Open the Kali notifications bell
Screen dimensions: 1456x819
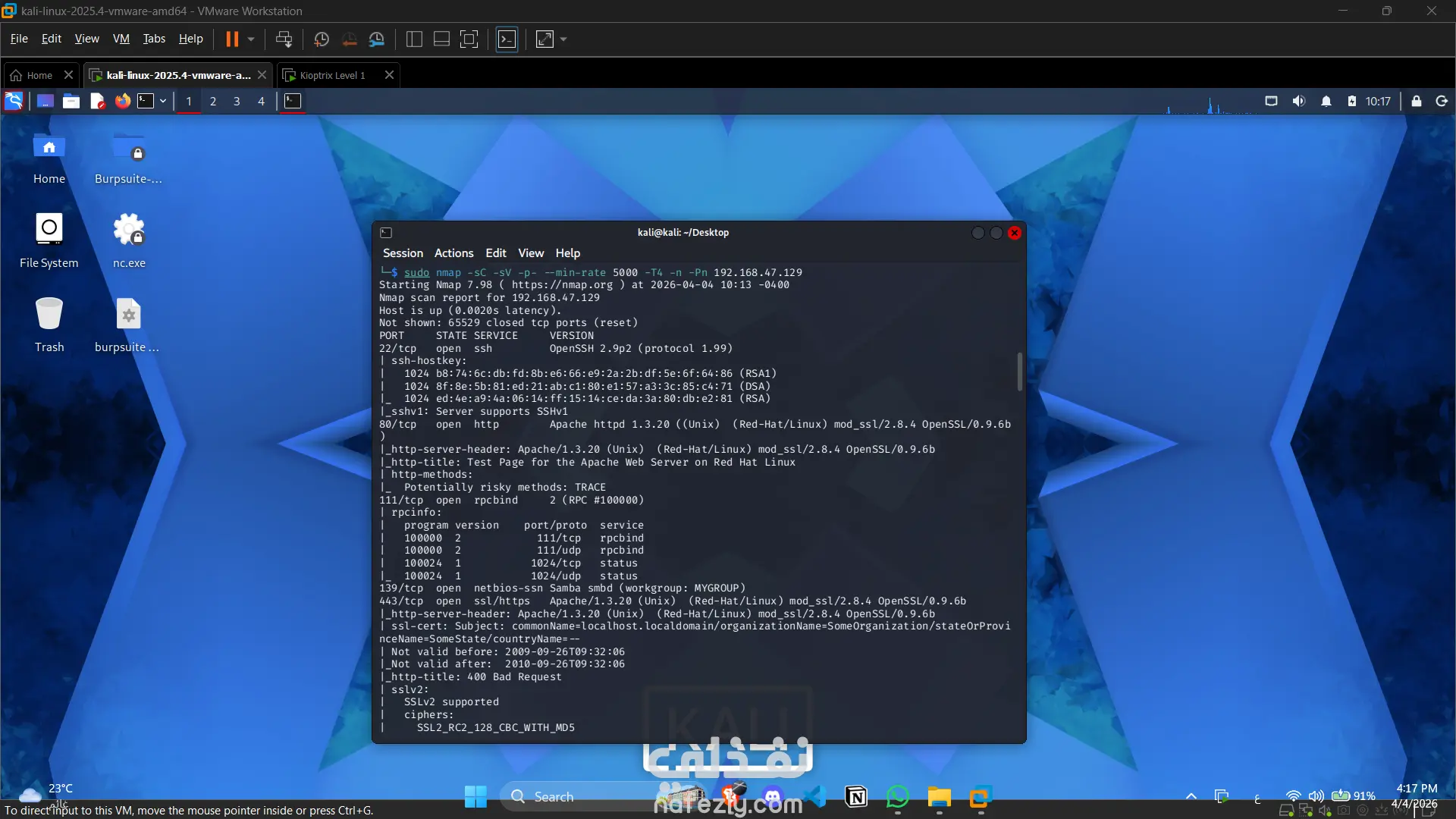1326,101
